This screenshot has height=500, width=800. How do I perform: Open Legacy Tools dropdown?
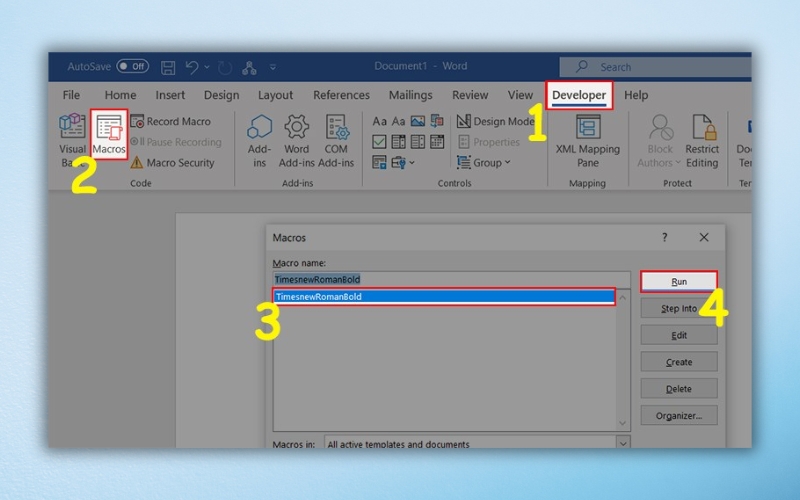coord(403,162)
